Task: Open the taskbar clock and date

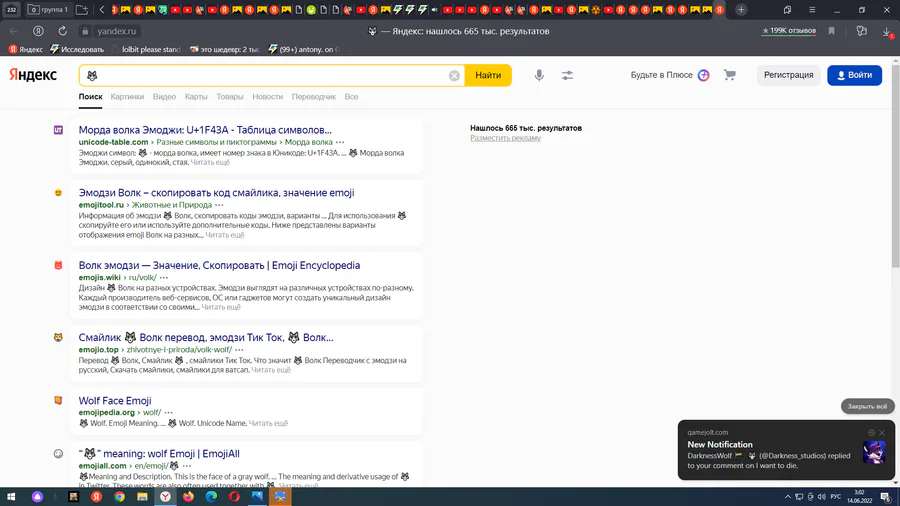Action: (x=859, y=497)
